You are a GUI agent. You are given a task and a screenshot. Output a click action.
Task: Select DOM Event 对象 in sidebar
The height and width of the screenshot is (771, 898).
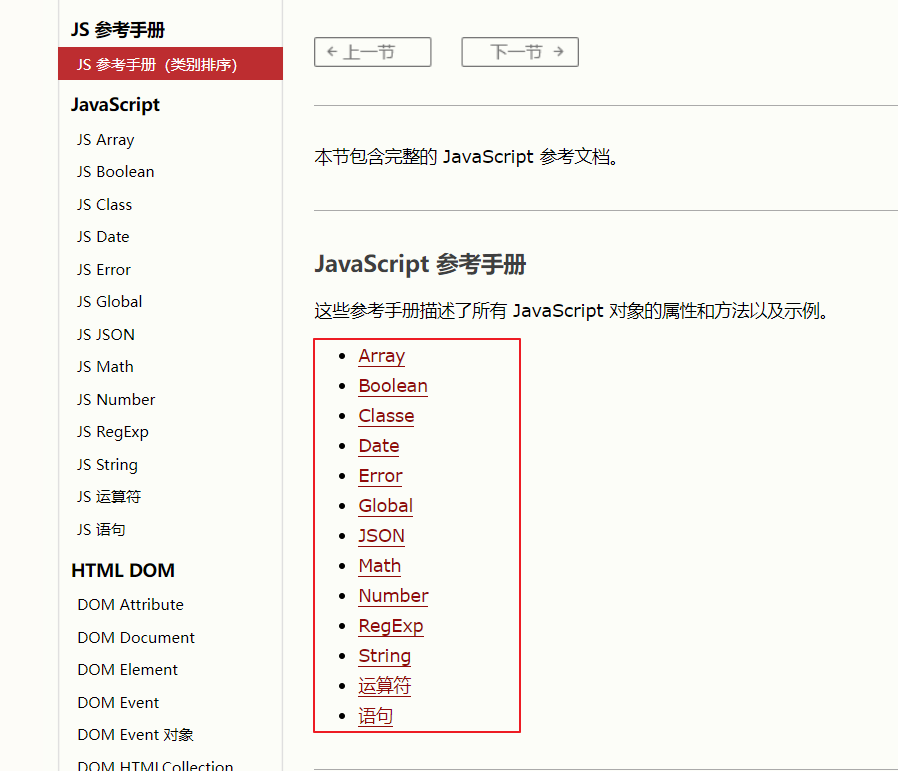[135, 735]
